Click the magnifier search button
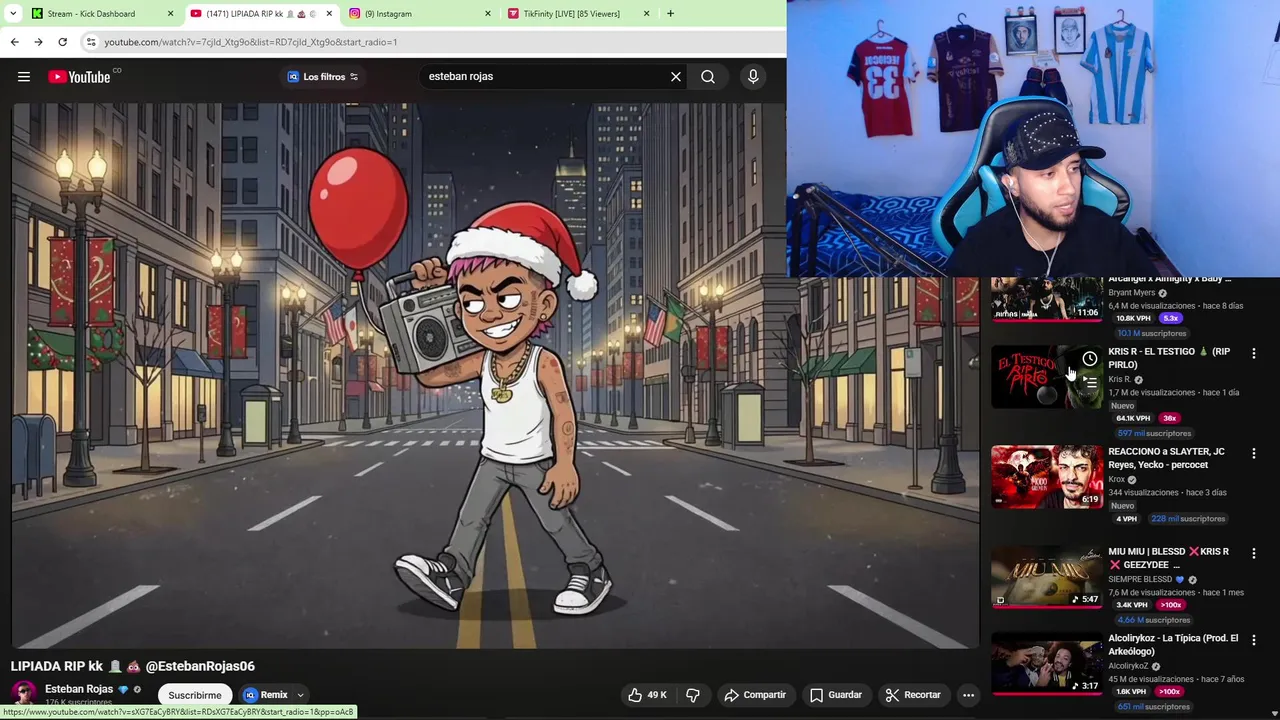The image size is (1280, 720). [x=708, y=77]
